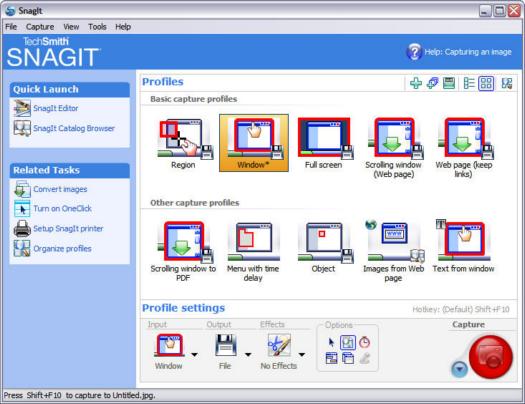The height and width of the screenshot is (404, 525).
Task: Open the Tools menu
Action: coord(97,27)
